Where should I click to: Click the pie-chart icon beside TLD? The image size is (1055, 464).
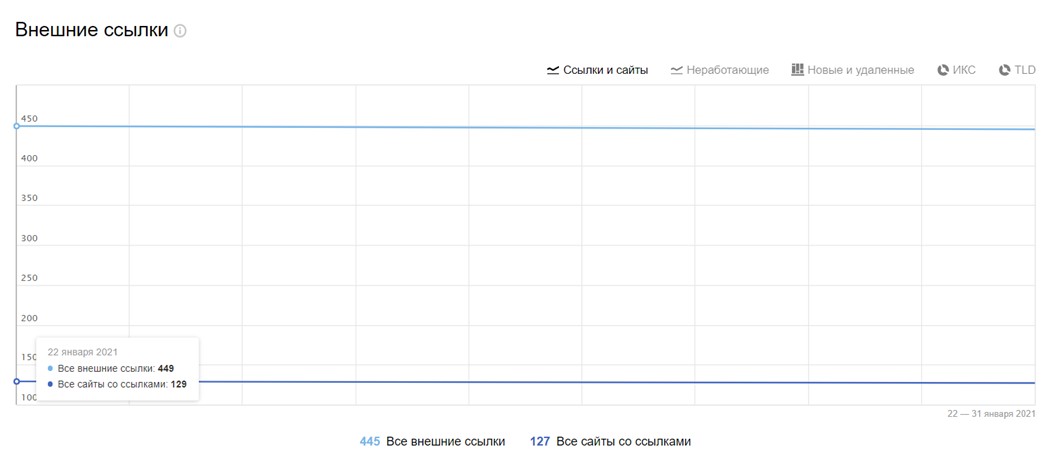click(1004, 70)
